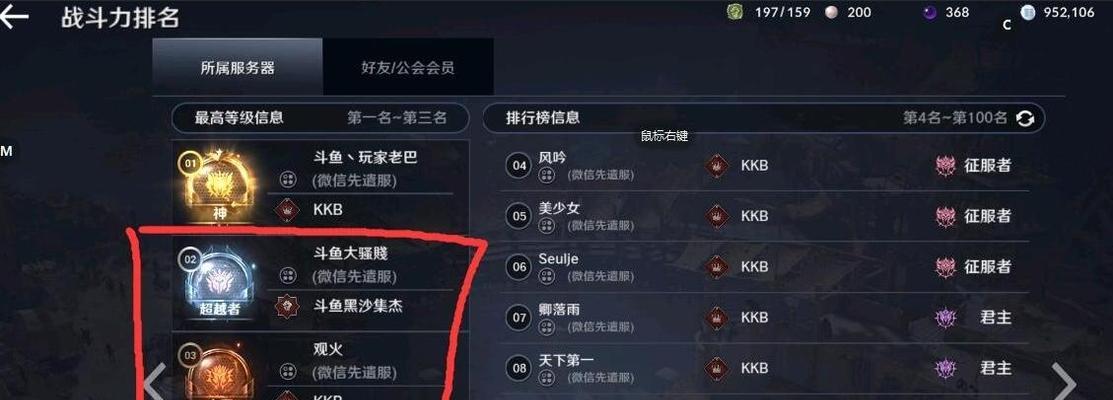Go back using the top-left arrow
1113x400 pixels.
pyautogui.click(x=14, y=17)
